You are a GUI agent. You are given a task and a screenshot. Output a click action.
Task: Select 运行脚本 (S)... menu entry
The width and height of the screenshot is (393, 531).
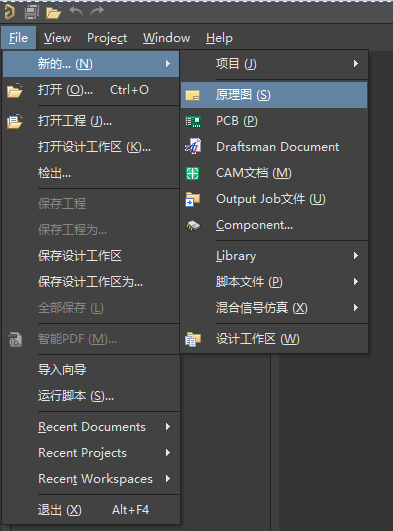coord(91,396)
